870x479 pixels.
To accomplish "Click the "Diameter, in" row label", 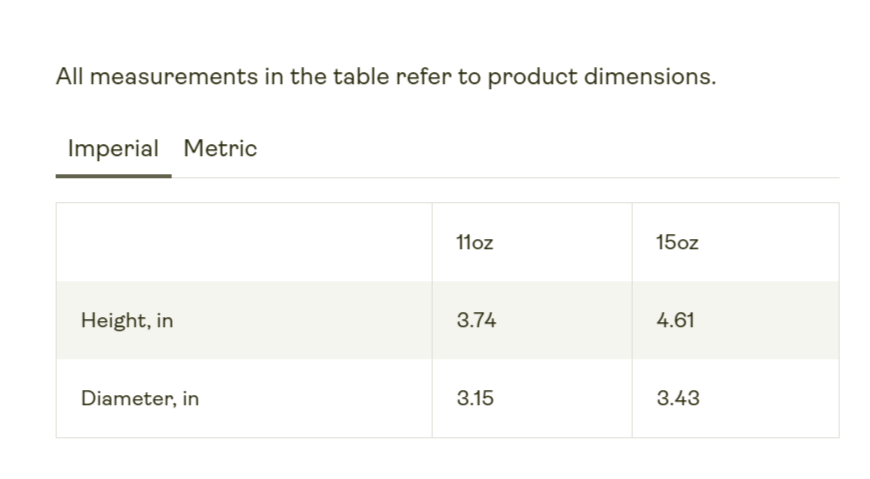I will (x=140, y=398).
